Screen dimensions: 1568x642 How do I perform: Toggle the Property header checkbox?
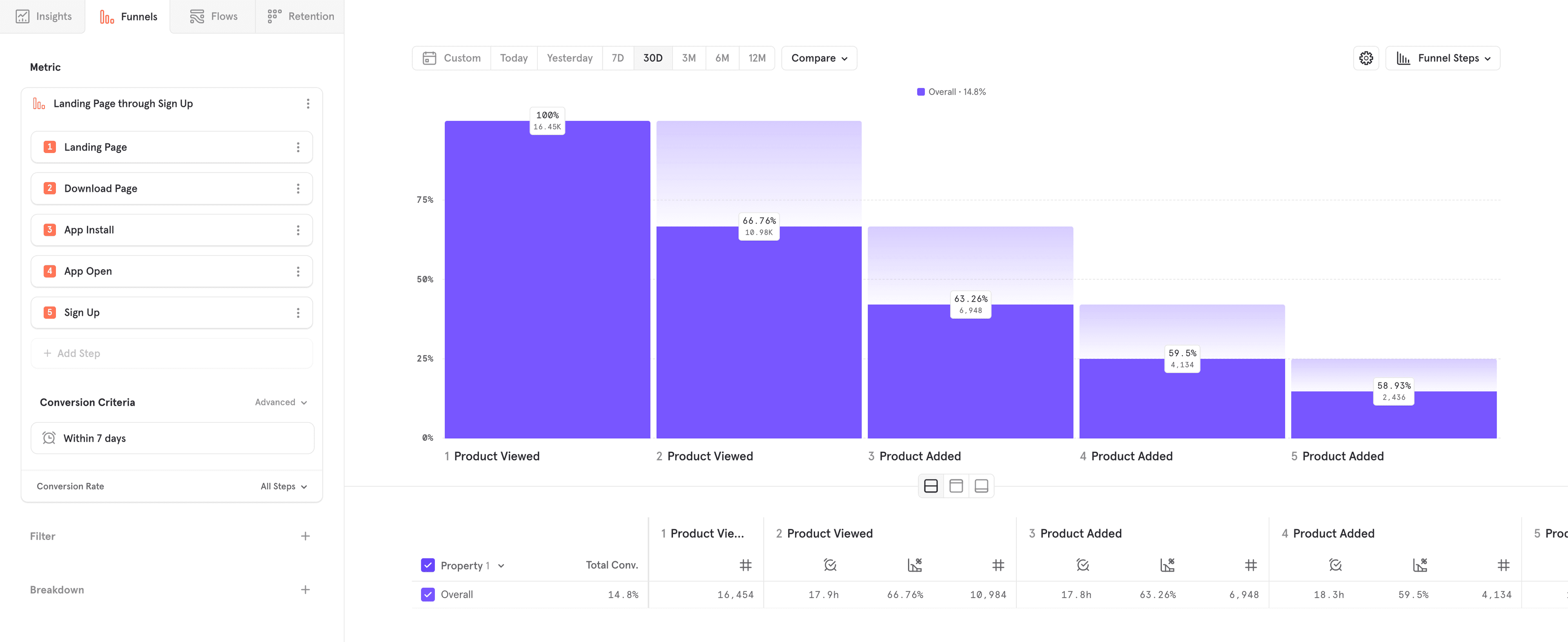[428, 565]
